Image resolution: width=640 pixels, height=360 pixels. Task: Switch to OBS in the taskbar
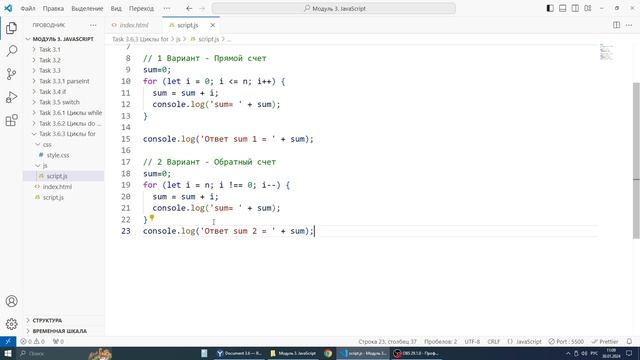416,353
